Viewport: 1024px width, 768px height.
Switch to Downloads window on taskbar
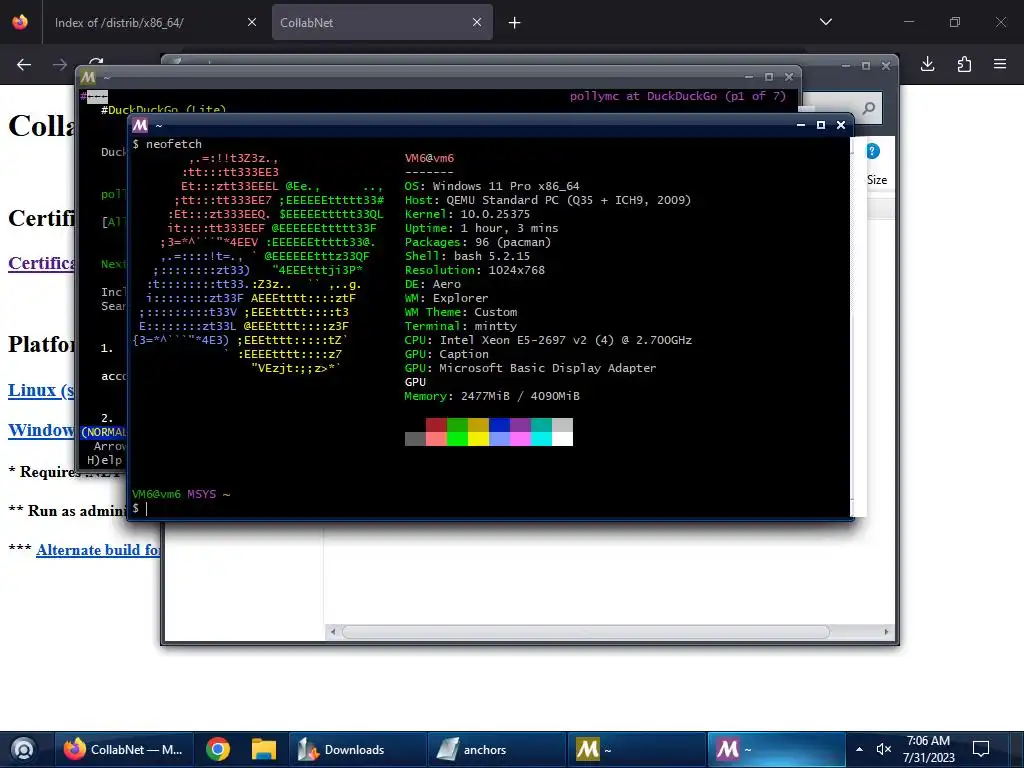pos(357,750)
